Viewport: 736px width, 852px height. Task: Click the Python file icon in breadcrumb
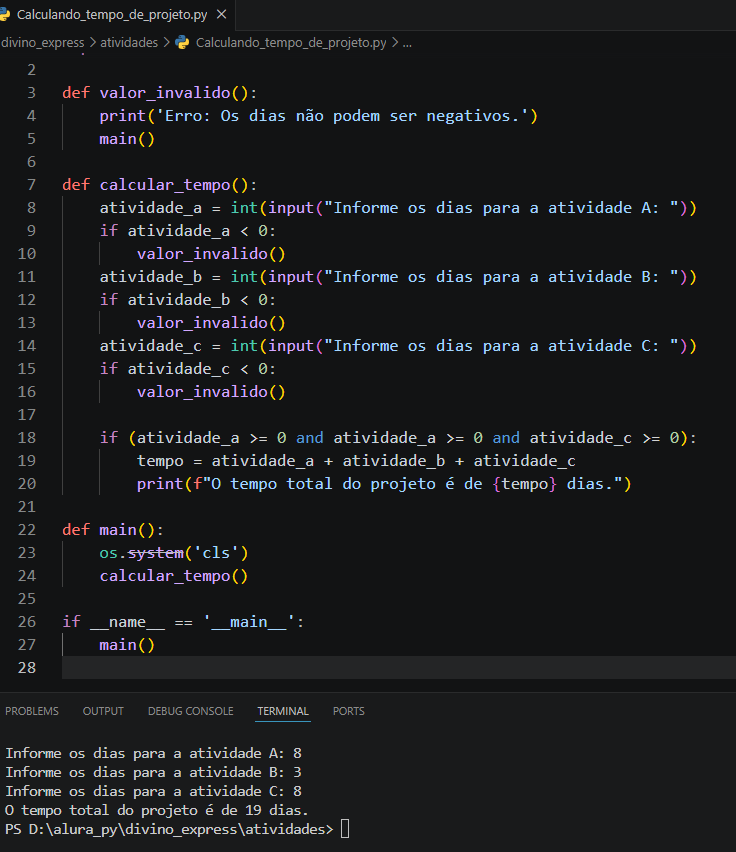[183, 42]
